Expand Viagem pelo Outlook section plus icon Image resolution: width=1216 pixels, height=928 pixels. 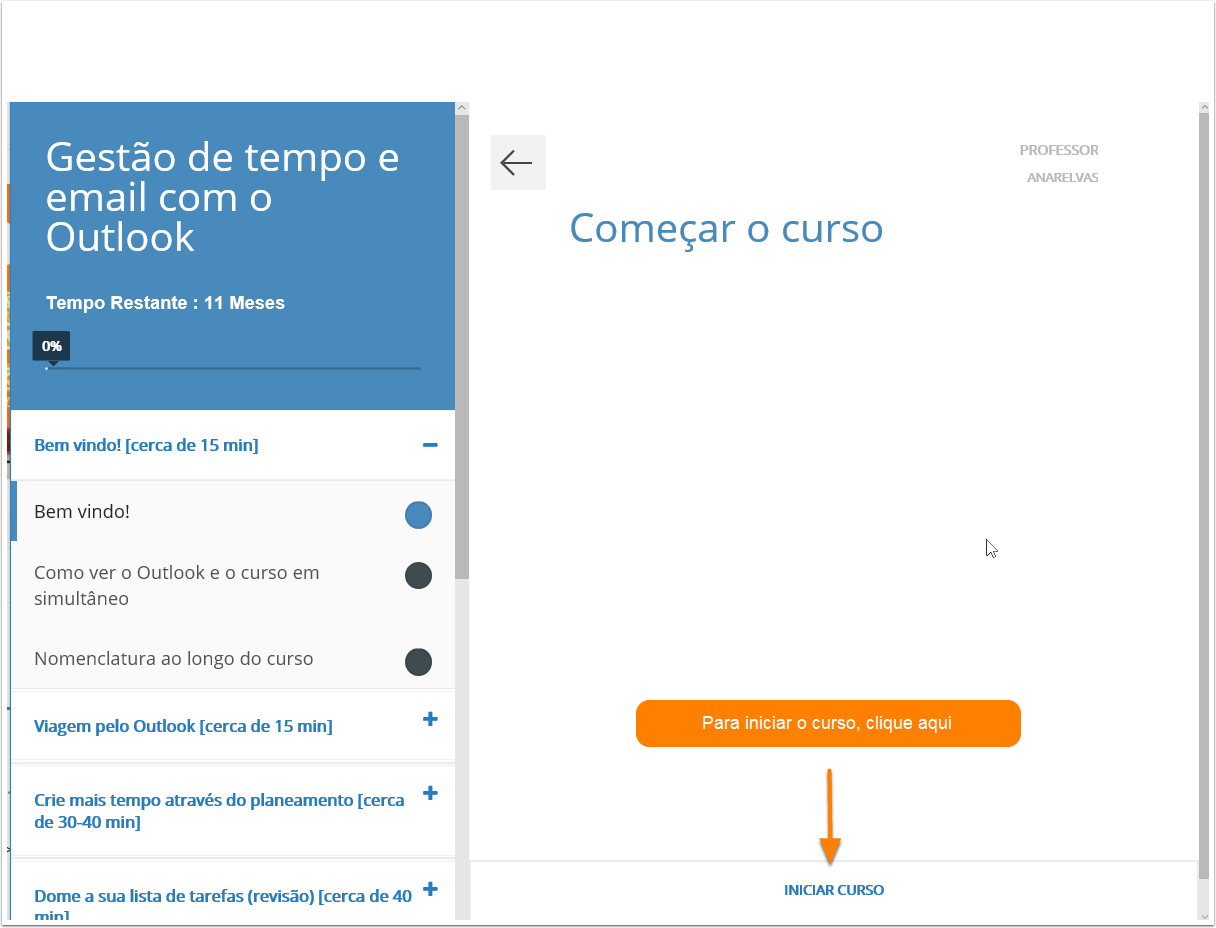(430, 719)
